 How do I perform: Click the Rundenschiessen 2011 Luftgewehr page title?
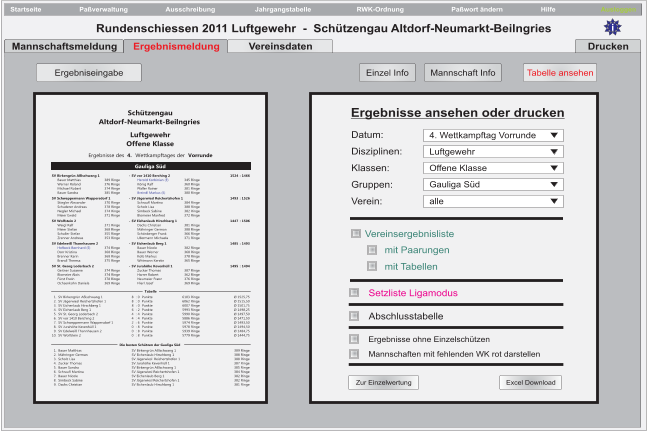[324, 28]
